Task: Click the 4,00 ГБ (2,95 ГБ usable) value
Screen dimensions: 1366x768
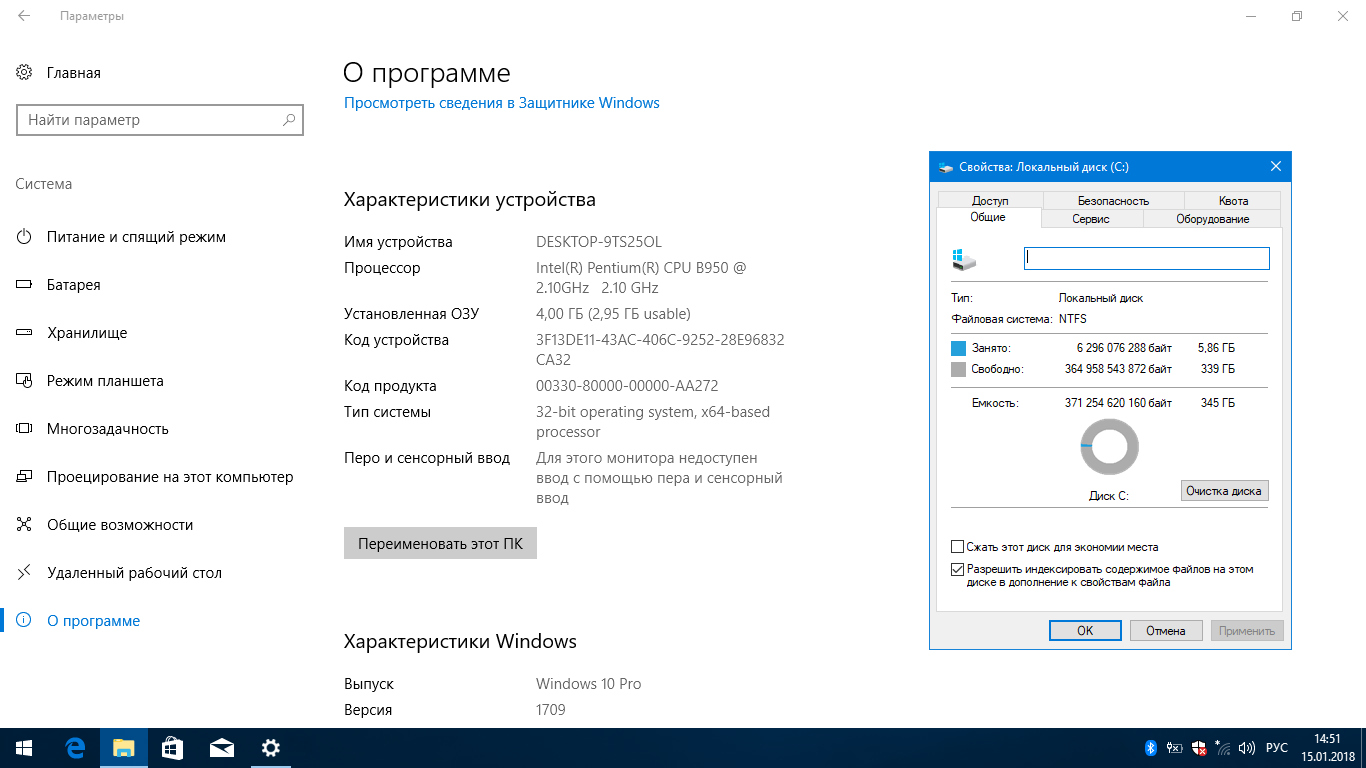Action: (x=613, y=314)
